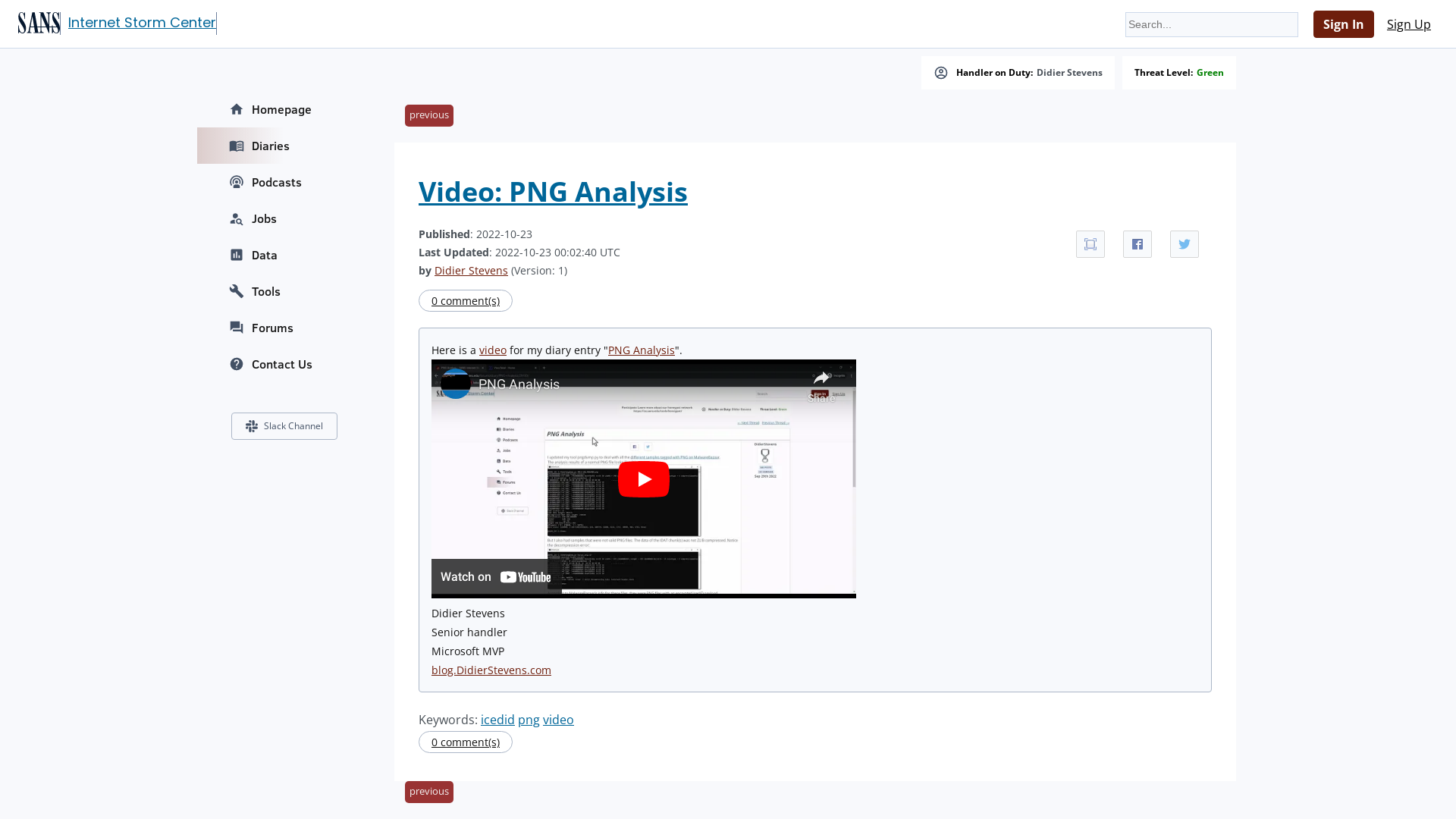
Task: Share the diary on Twitter
Action: click(1184, 243)
